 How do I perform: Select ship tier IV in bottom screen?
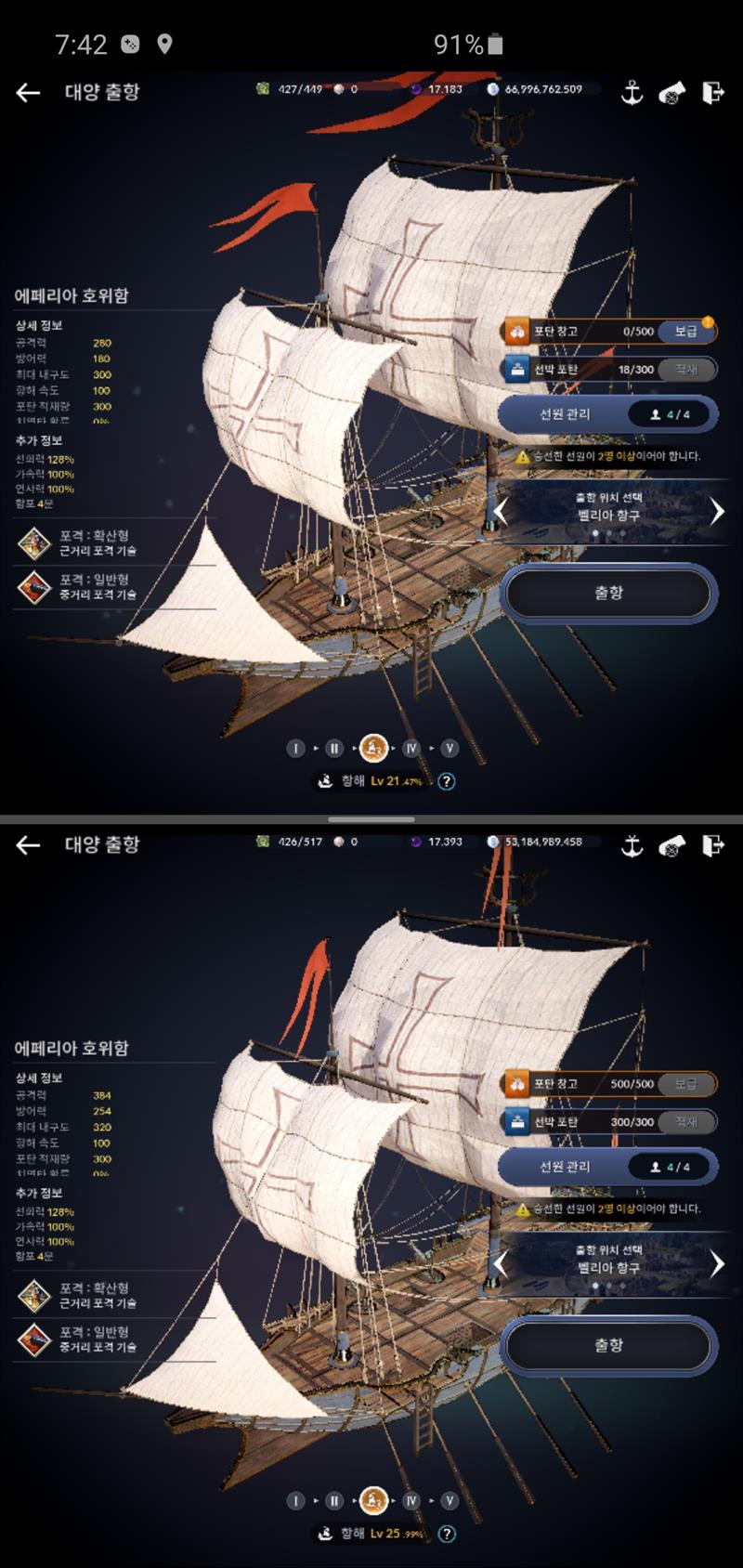click(411, 1500)
